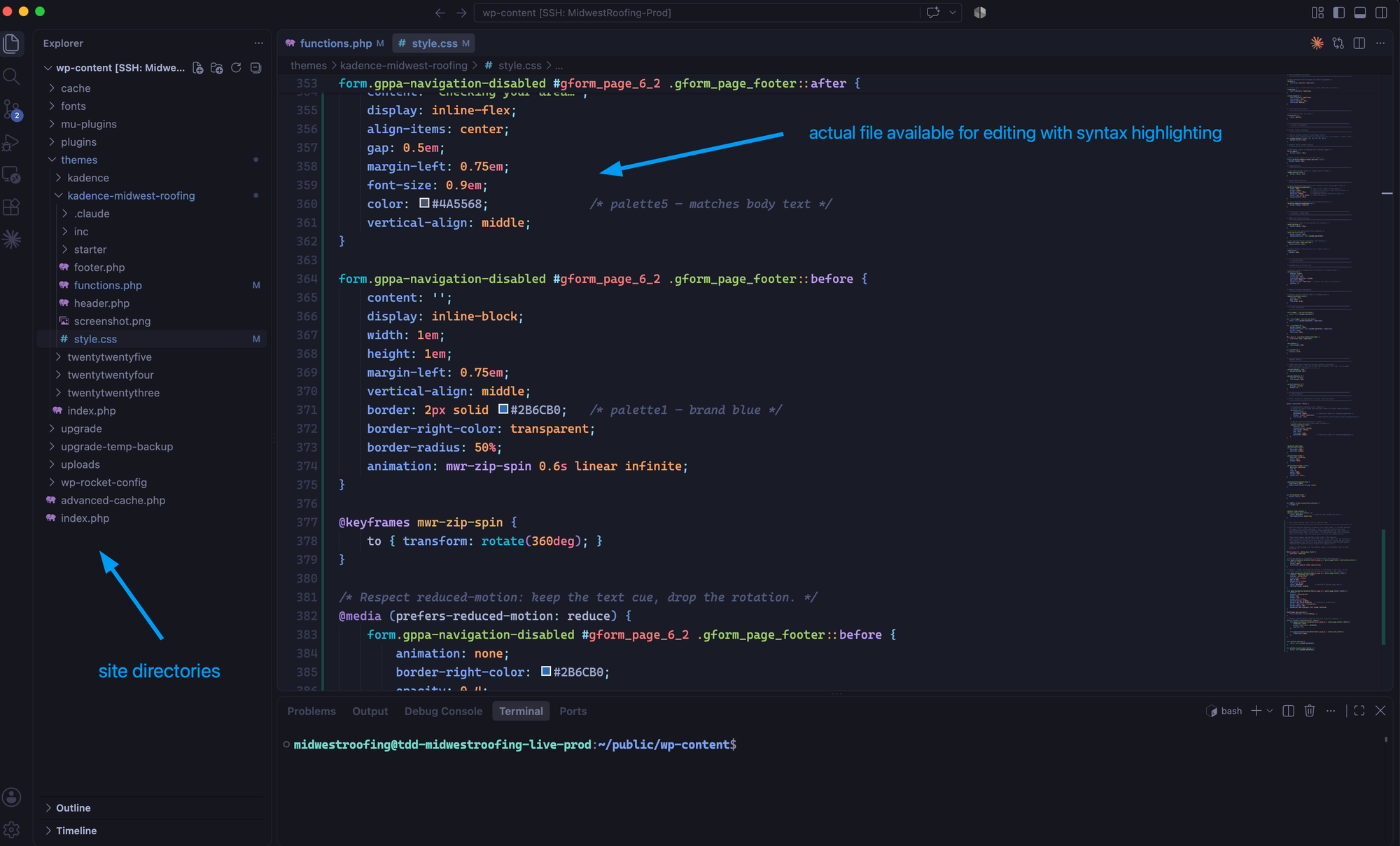Click the title bar command center search field
This screenshot has width=1400, height=846.
click(697, 13)
